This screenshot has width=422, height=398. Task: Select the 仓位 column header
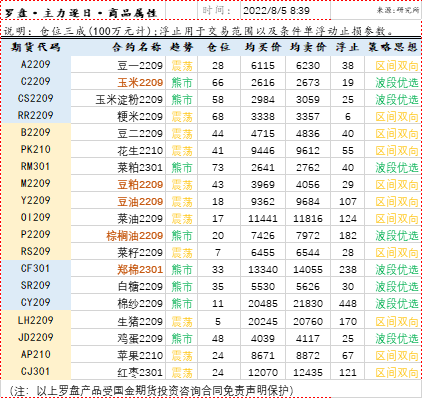point(219,47)
